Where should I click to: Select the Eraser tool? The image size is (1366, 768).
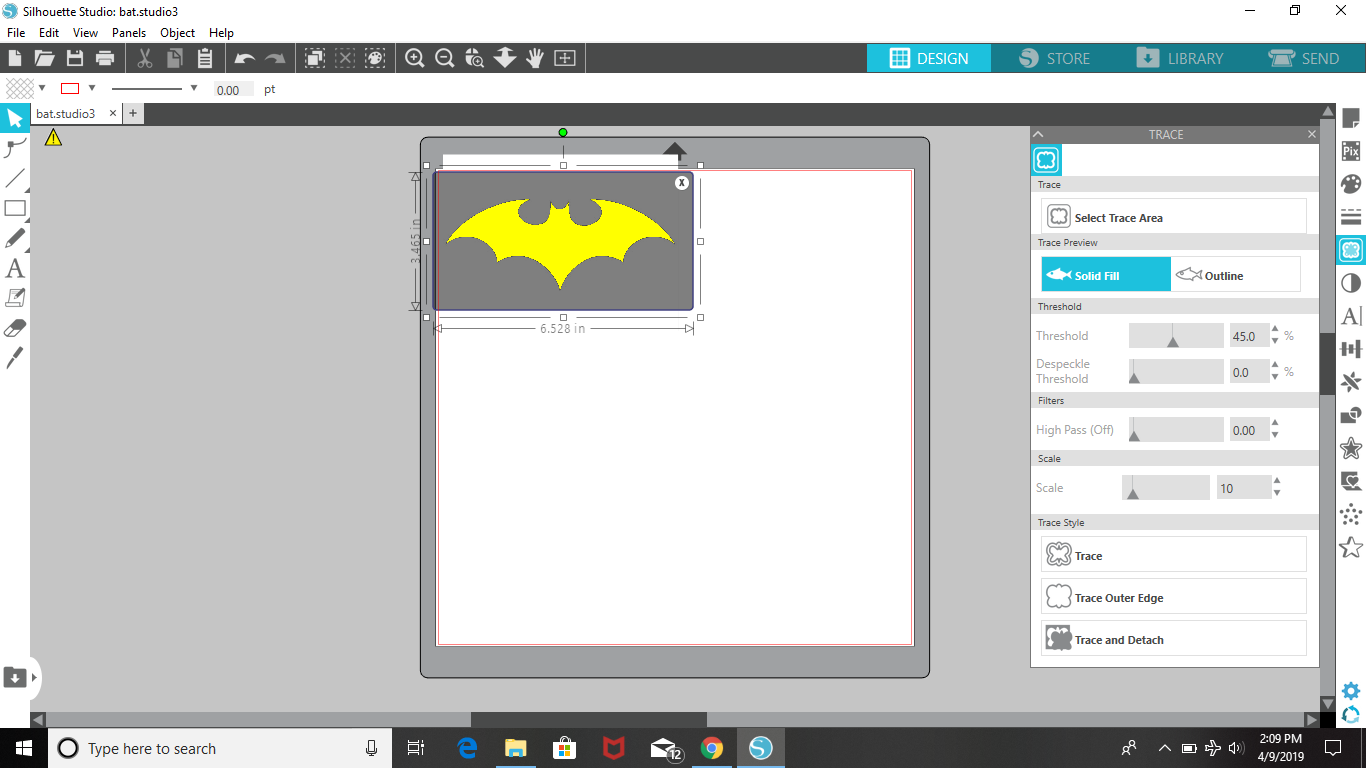(x=15, y=328)
